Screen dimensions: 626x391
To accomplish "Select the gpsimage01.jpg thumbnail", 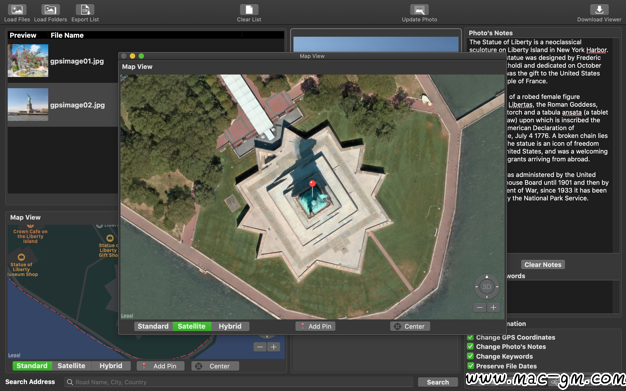I will click(x=28, y=61).
